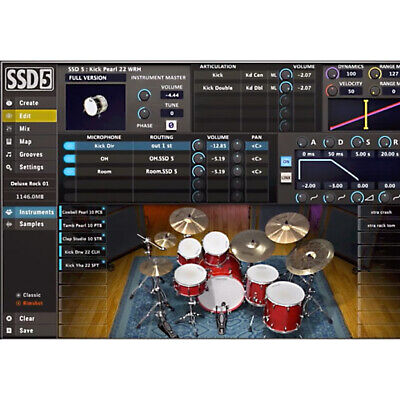The width and height of the screenshot is (400, 400).
Task: Toggle the Room microphone on/off
Action: point(69,172)
